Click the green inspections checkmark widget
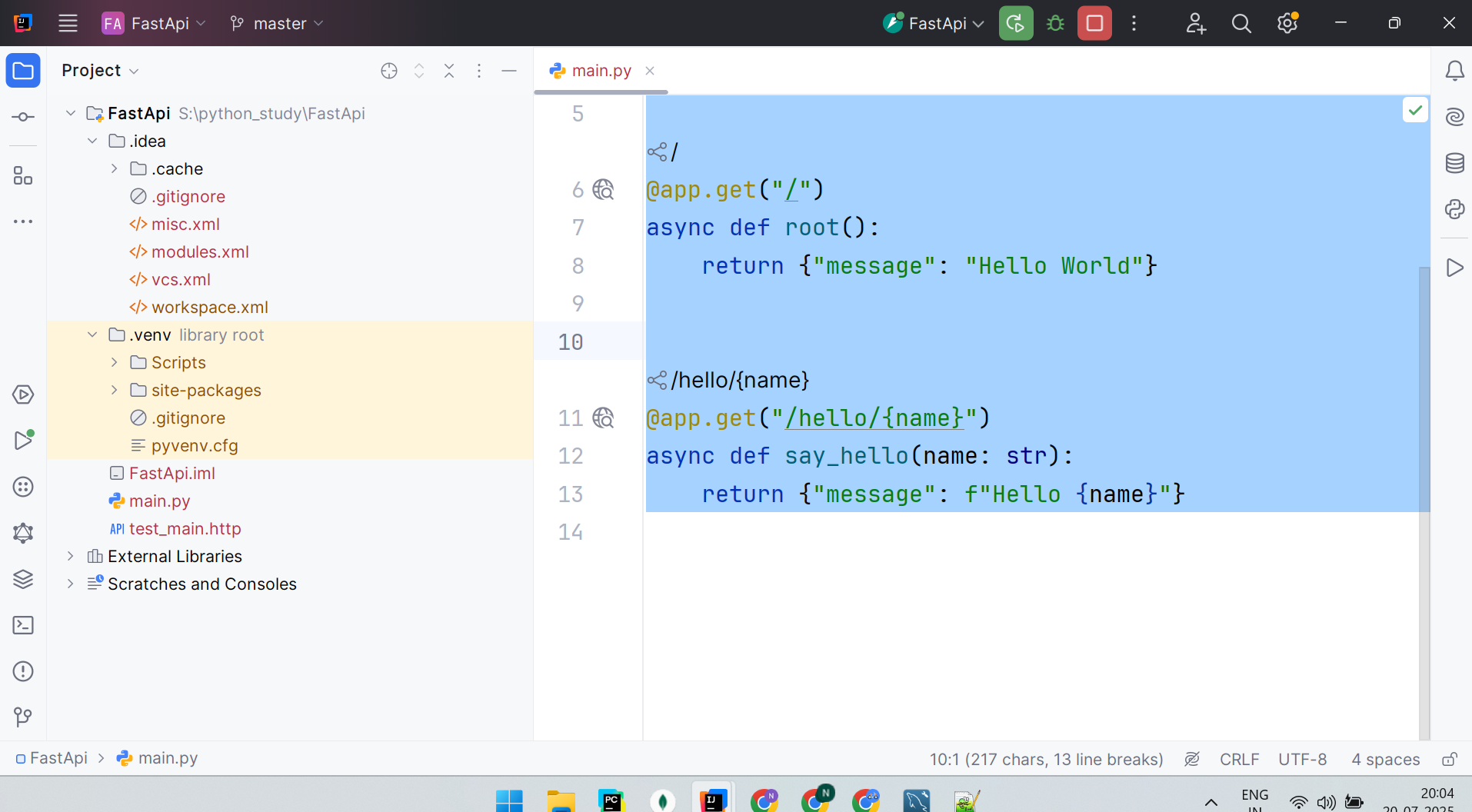The width and height of the screenshot is (1472, 812). click(1415, 110)
